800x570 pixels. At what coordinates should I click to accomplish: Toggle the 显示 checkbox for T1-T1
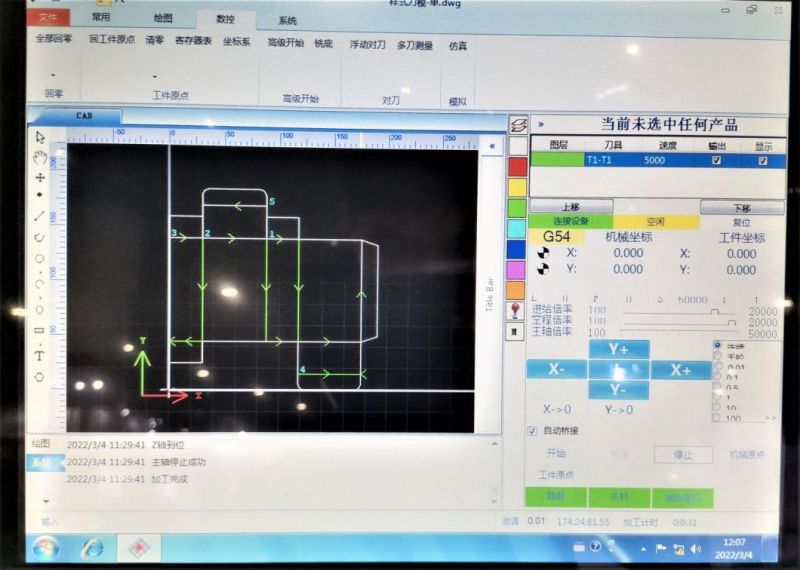pyautogui.click(x=763, y=161)
